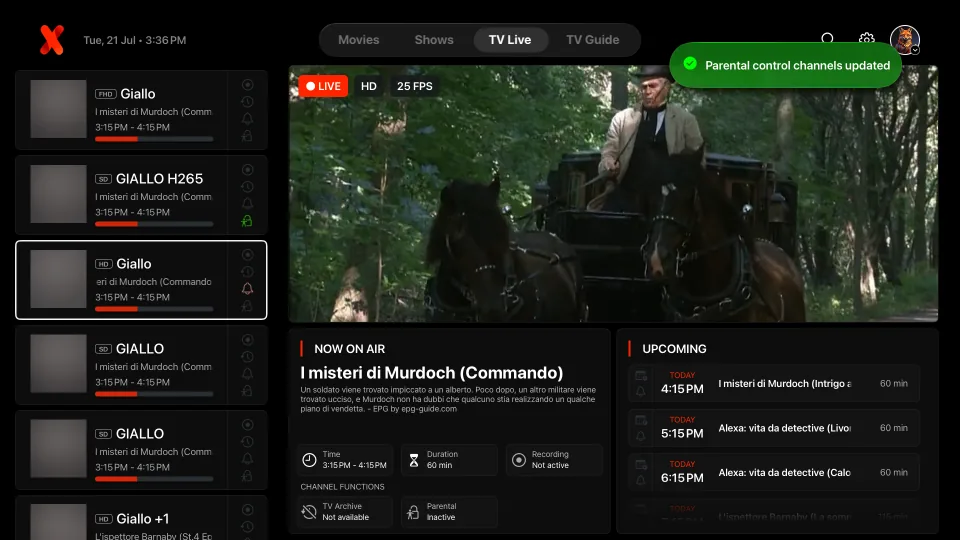Click the red LIVE badge on the player
960x540 pixels.
coord(323,86)
